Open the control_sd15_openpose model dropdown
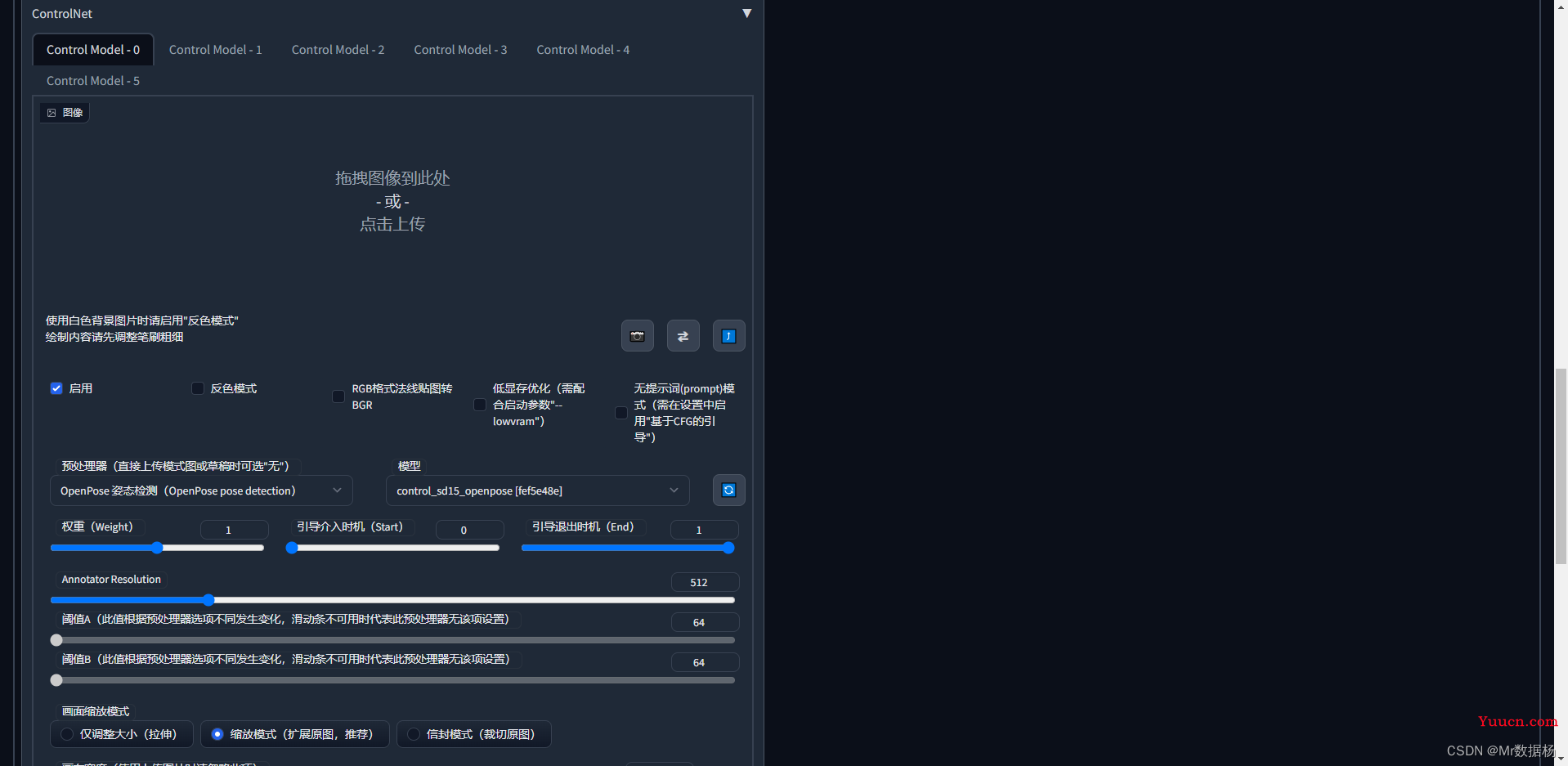1568x766 pixels. (x=537, y=491)
